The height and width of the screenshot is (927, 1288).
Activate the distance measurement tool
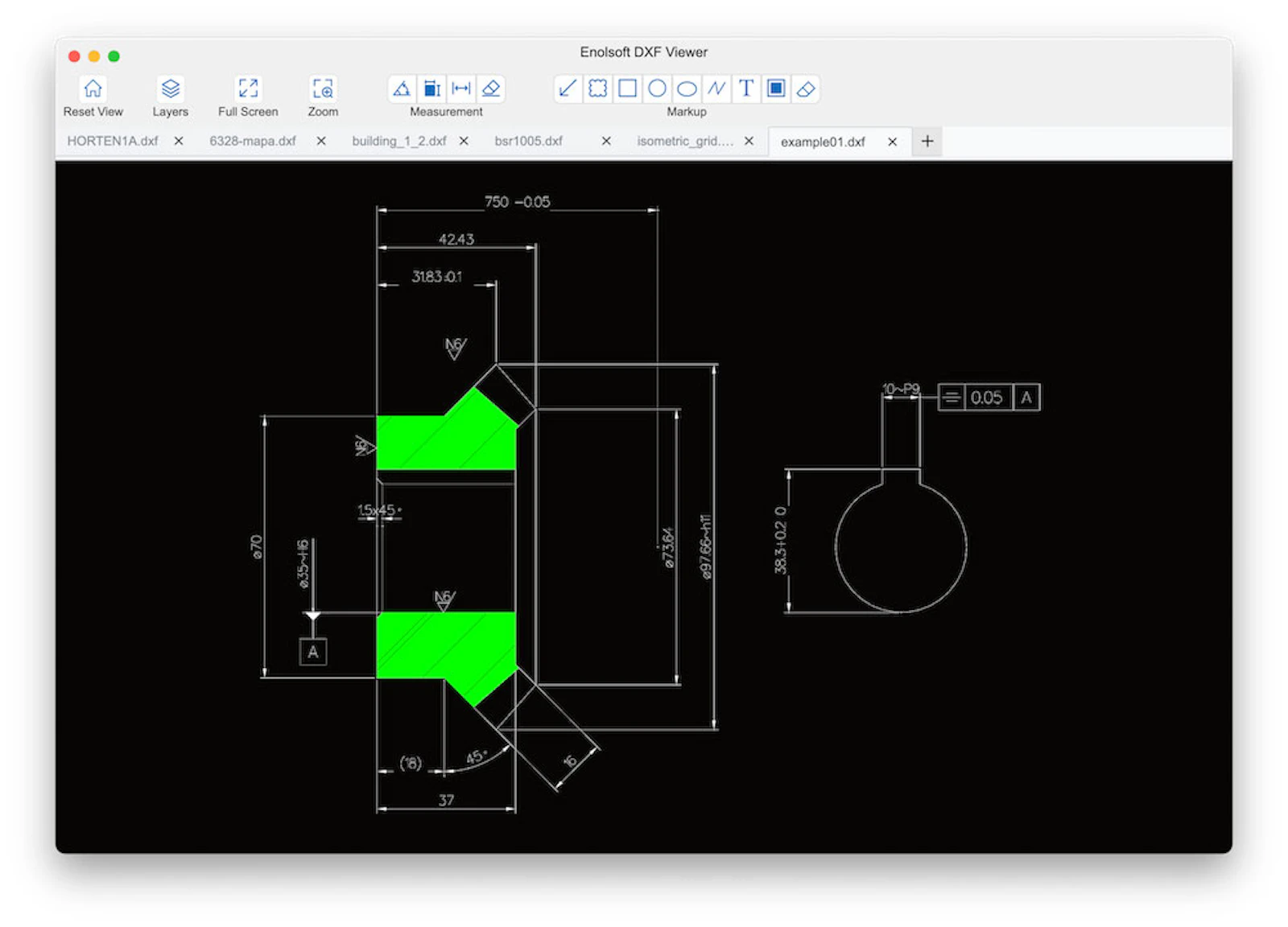[462, 89]
